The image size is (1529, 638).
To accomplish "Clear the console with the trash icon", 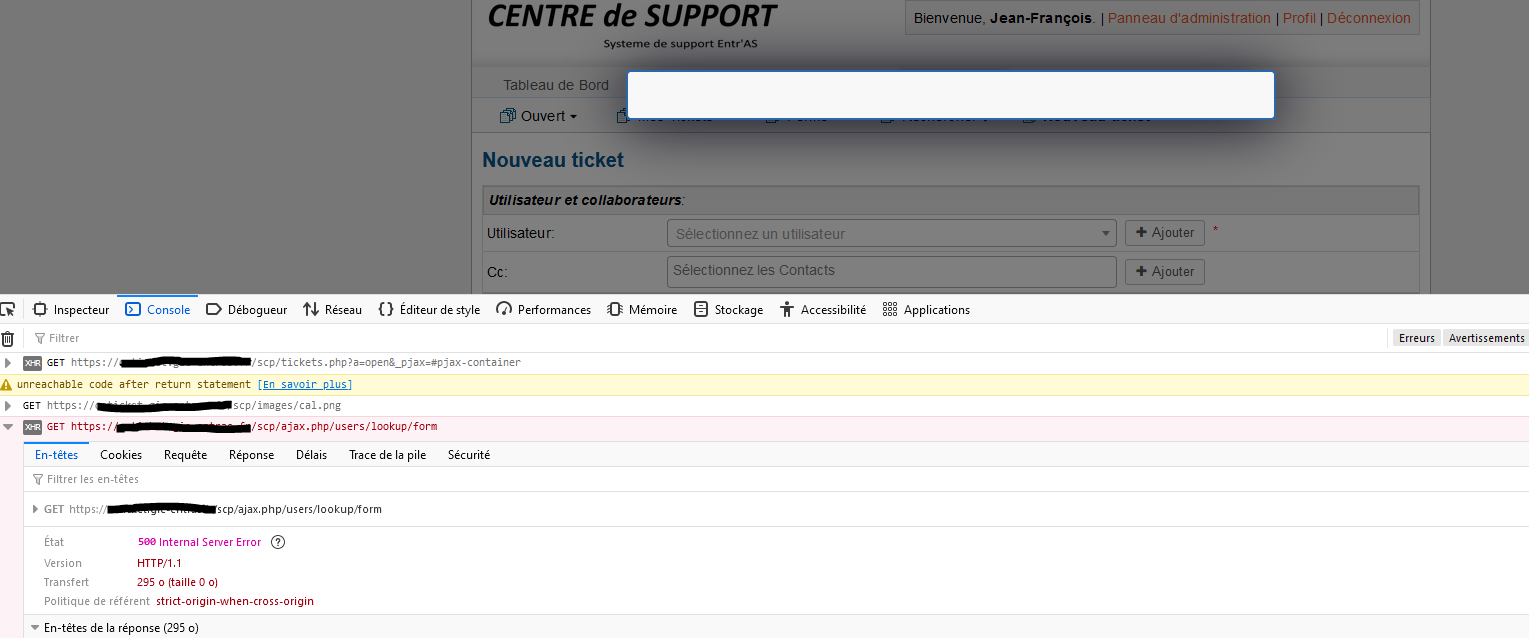I will tap(8, 339).
